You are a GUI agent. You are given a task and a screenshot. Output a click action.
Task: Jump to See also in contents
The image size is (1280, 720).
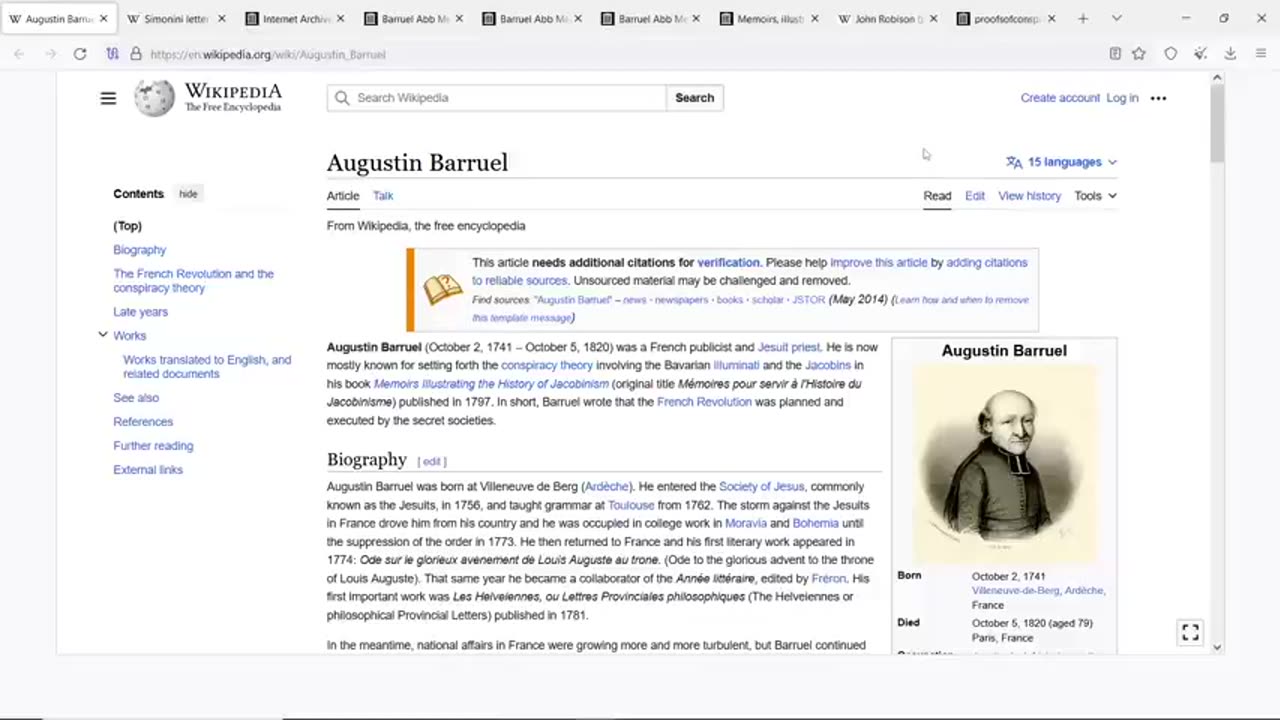[136, 398]
